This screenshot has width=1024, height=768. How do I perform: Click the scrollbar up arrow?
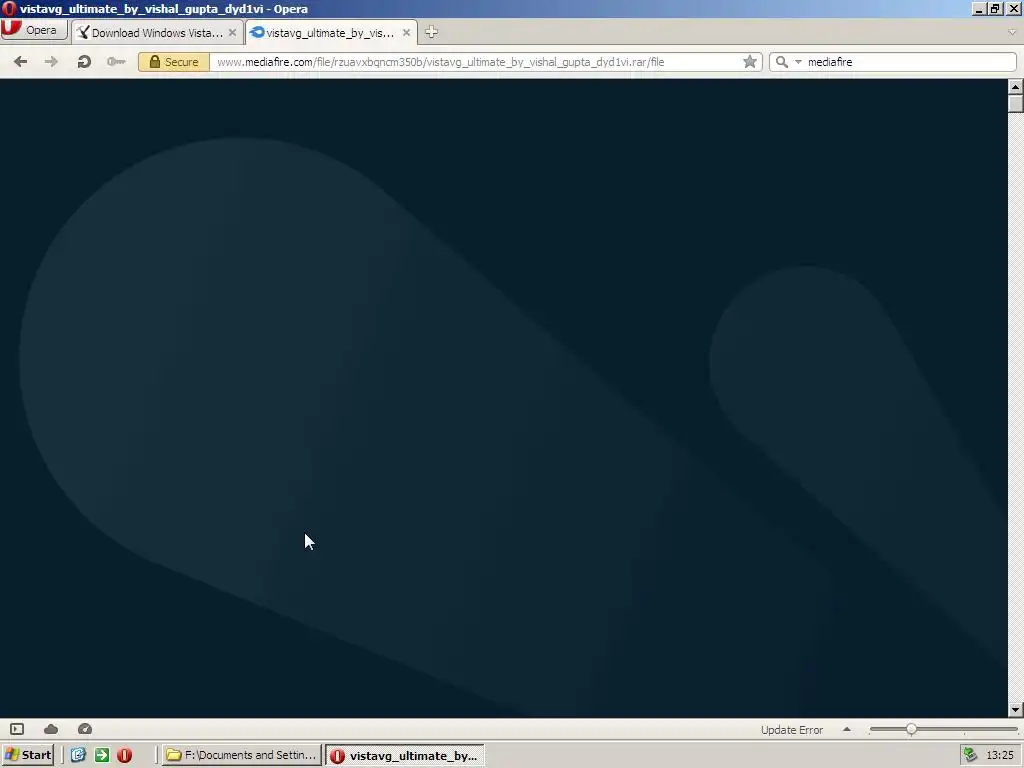click(1015, 86)
